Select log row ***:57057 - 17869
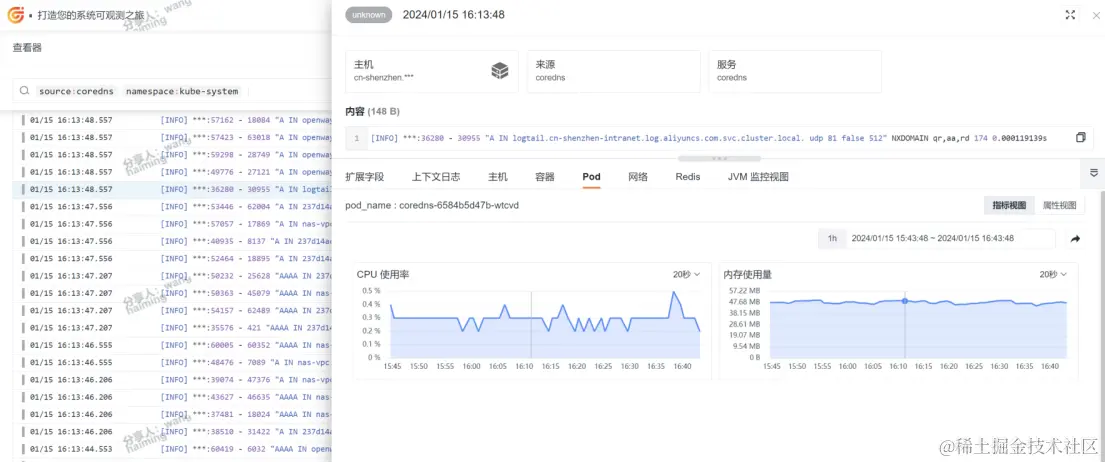The image size is (1105, 463). coord(173,224)
